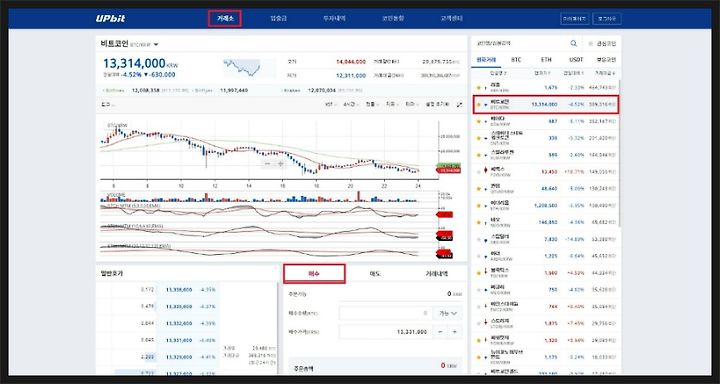
Task: Click the mini price trend chart thumbnail
Action: [242, 68]
